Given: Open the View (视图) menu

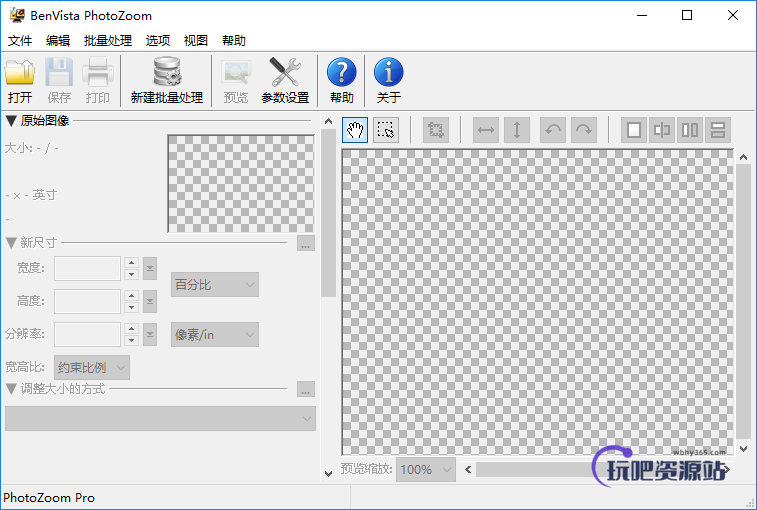Looking at the screenshot, I should pos(196,41).
